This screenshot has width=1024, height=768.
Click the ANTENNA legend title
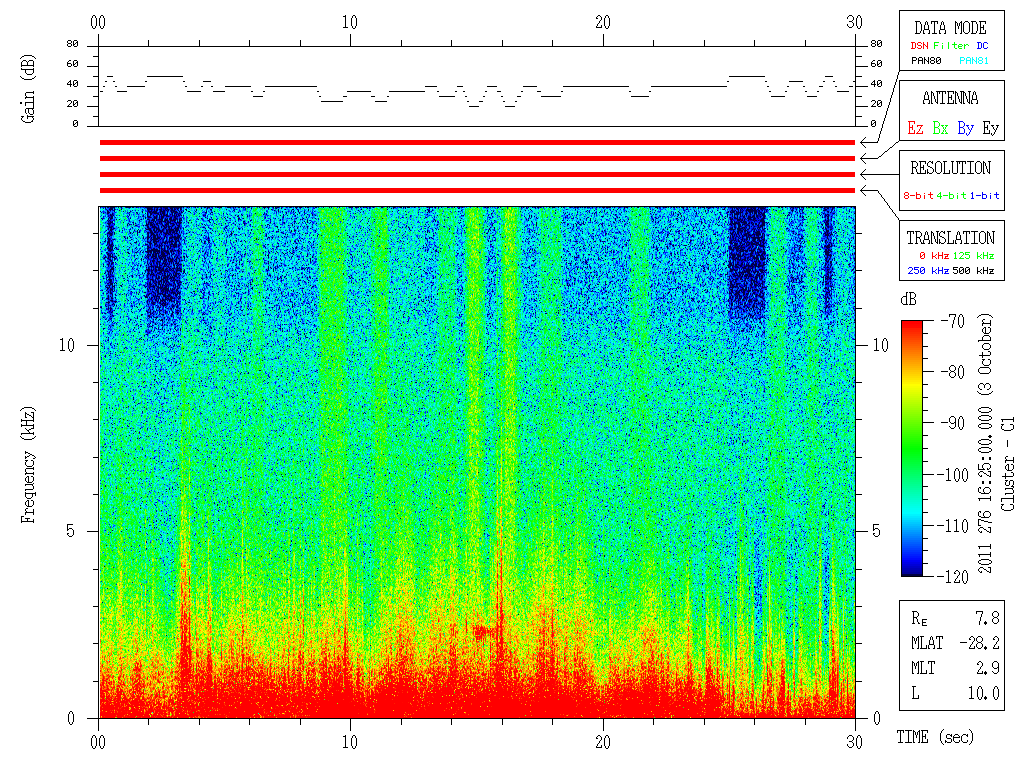[950, 99]
